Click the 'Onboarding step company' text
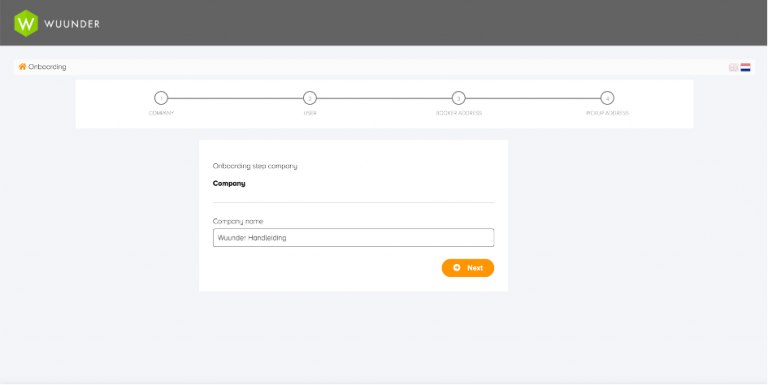 point(255,166)
